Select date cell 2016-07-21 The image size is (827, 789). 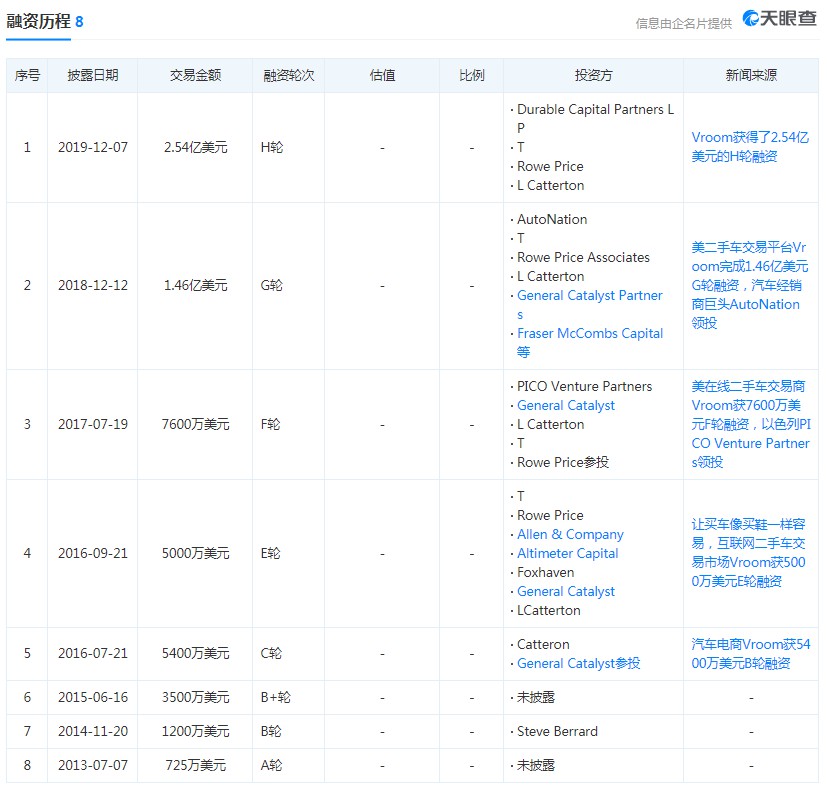(93, 654)
